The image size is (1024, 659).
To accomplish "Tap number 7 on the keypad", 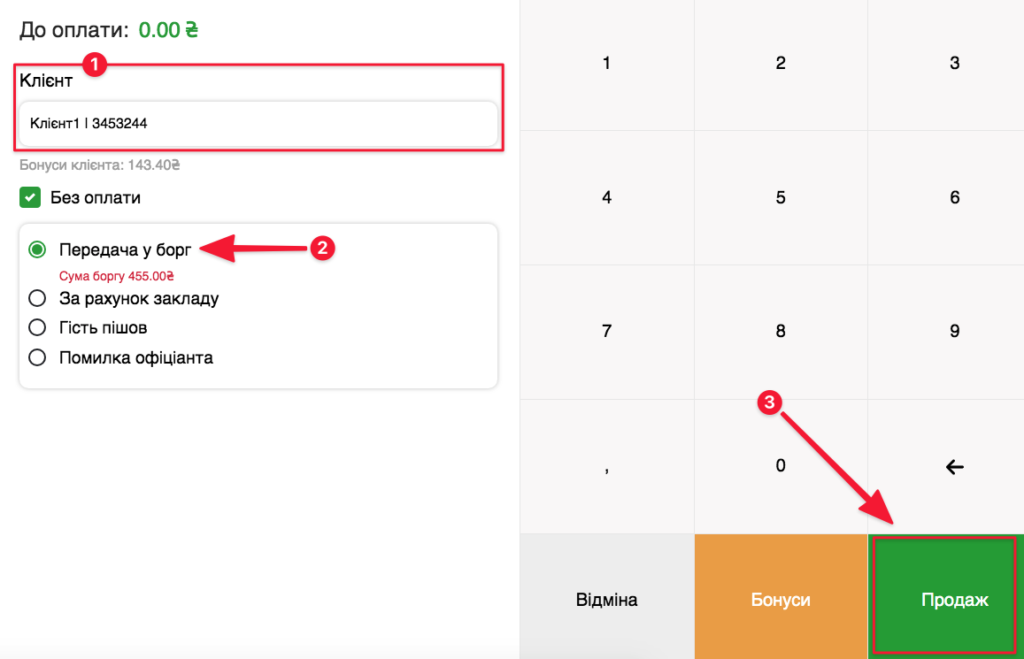I will [606, 332].
